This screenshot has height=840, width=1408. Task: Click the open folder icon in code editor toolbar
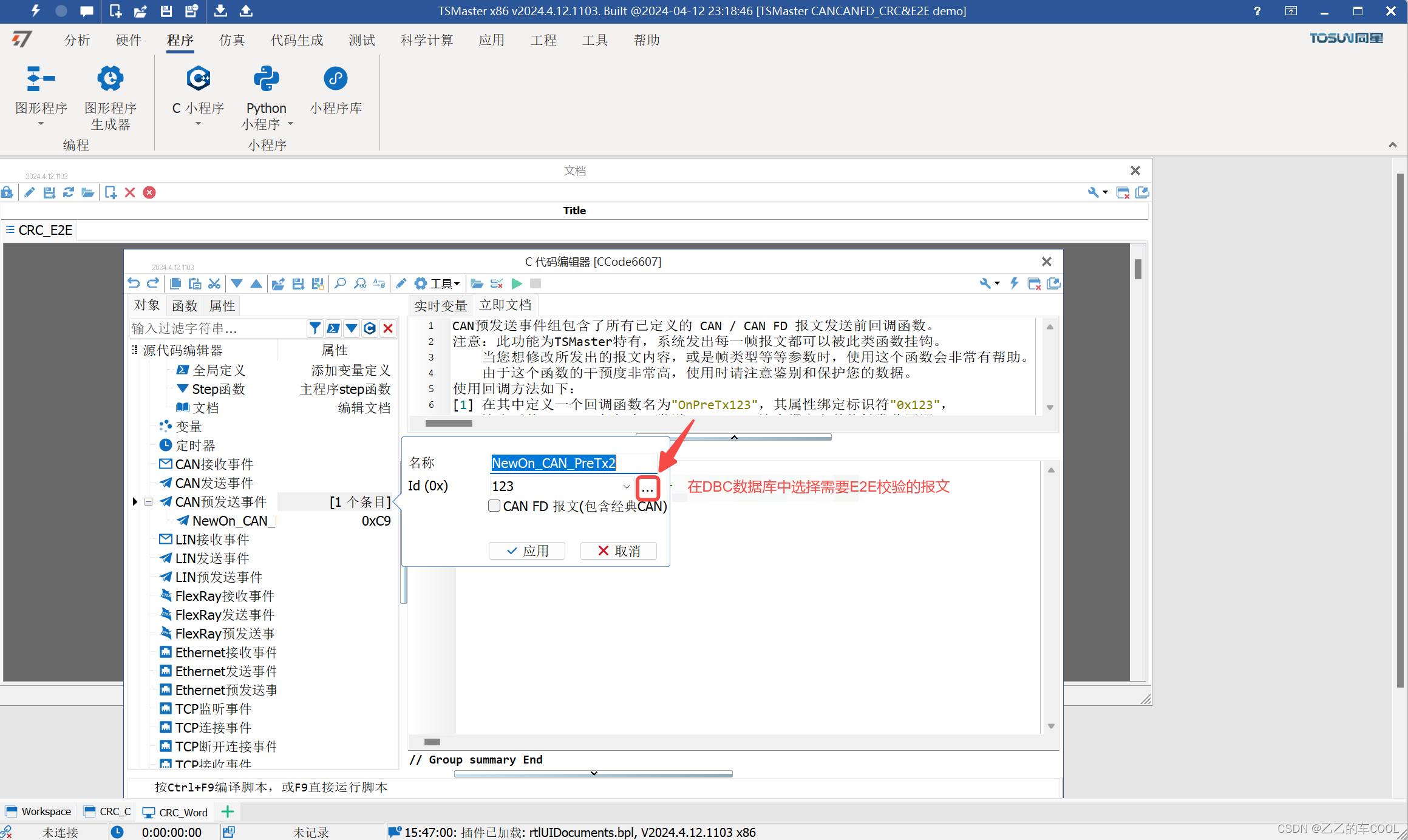[x=477, y=283]
